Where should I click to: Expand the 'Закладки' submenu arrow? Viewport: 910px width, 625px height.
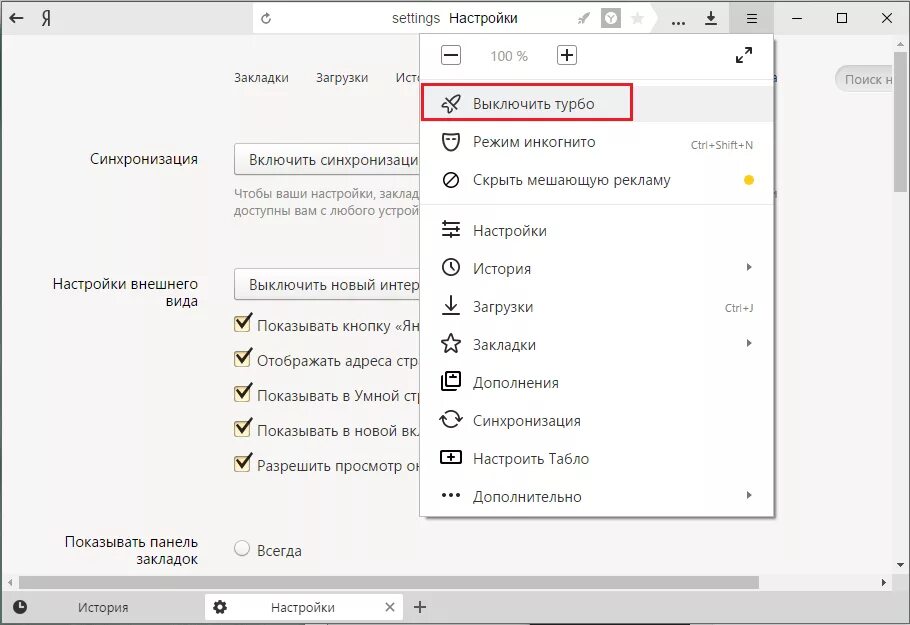pos(749,343)
